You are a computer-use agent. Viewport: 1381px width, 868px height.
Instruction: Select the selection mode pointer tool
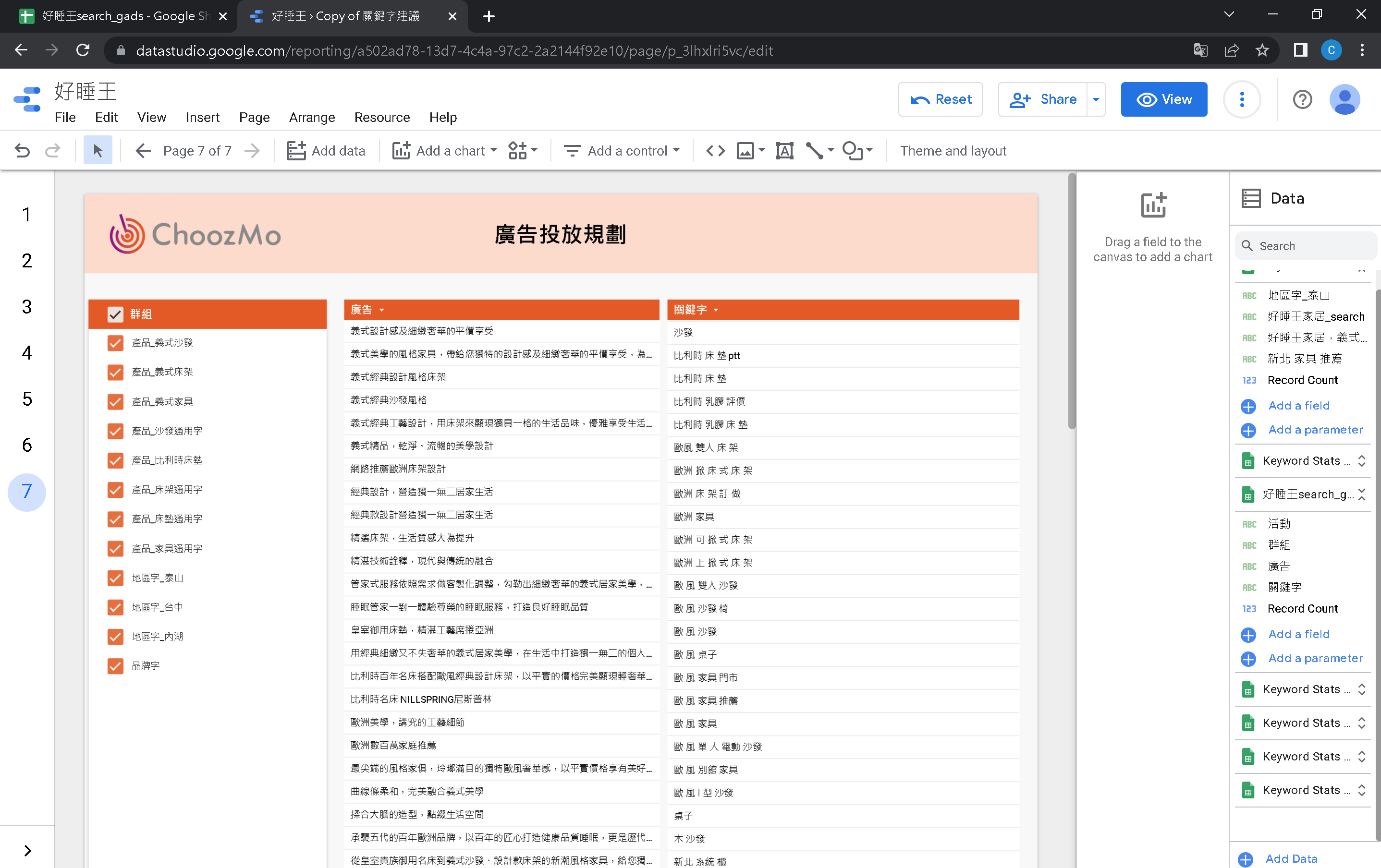click(98, 151)
